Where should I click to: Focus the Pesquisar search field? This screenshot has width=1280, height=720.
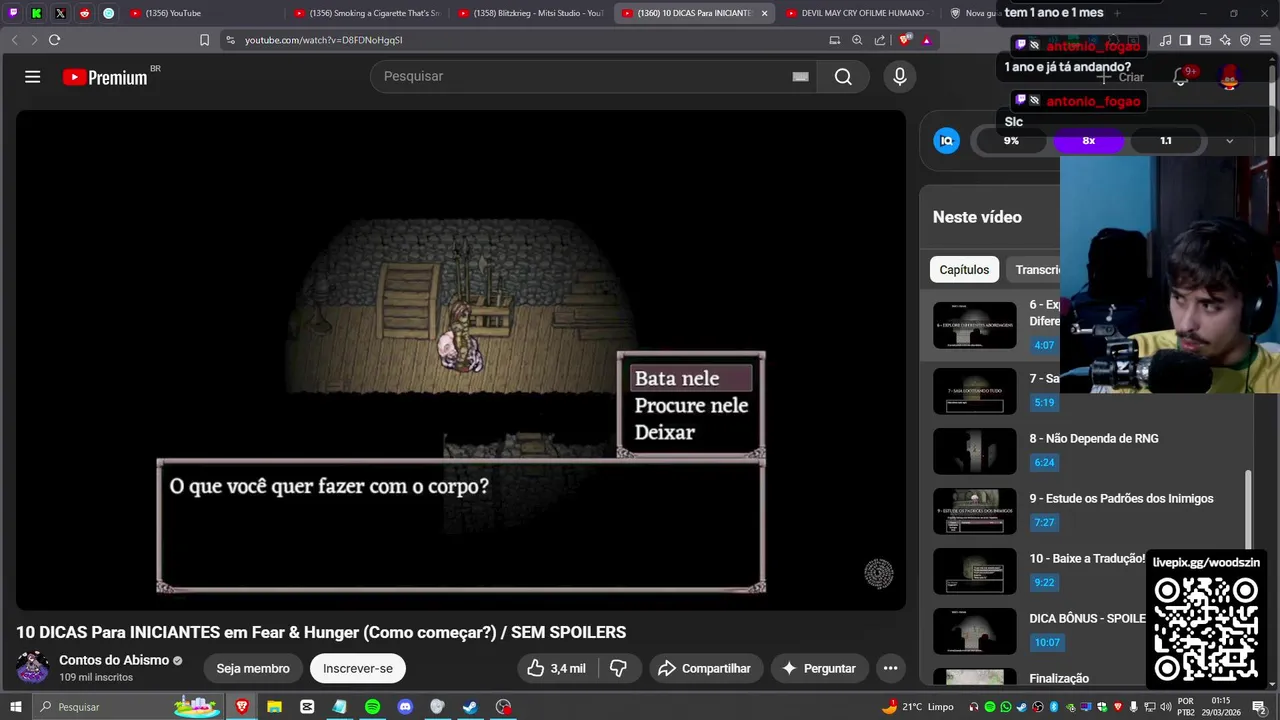(x=594, y=77)
